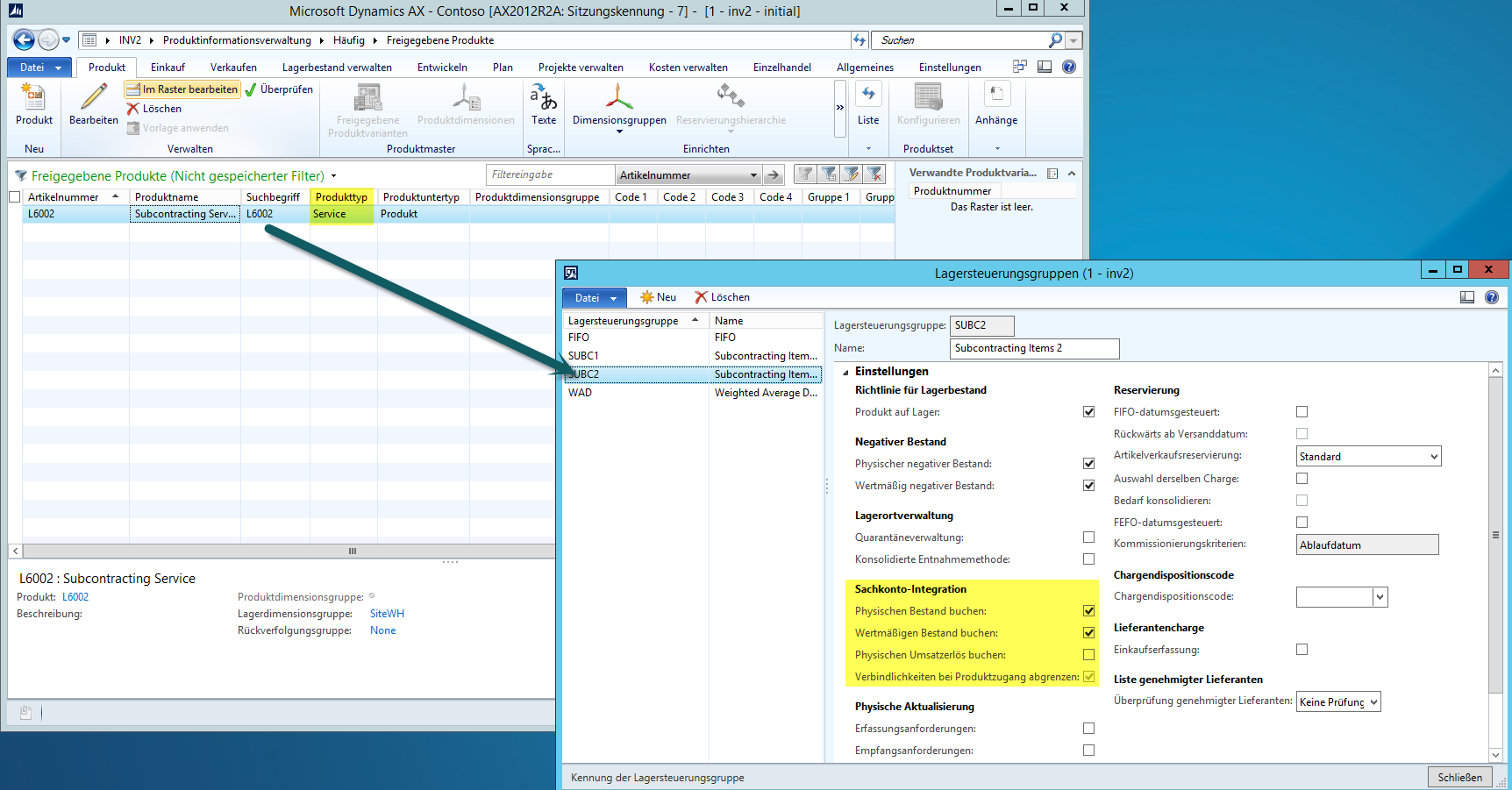Open the Lagerbestand verwalten tab
Image resolution: width=1512 pixels, height=790 pixels.
pos(337,68)
